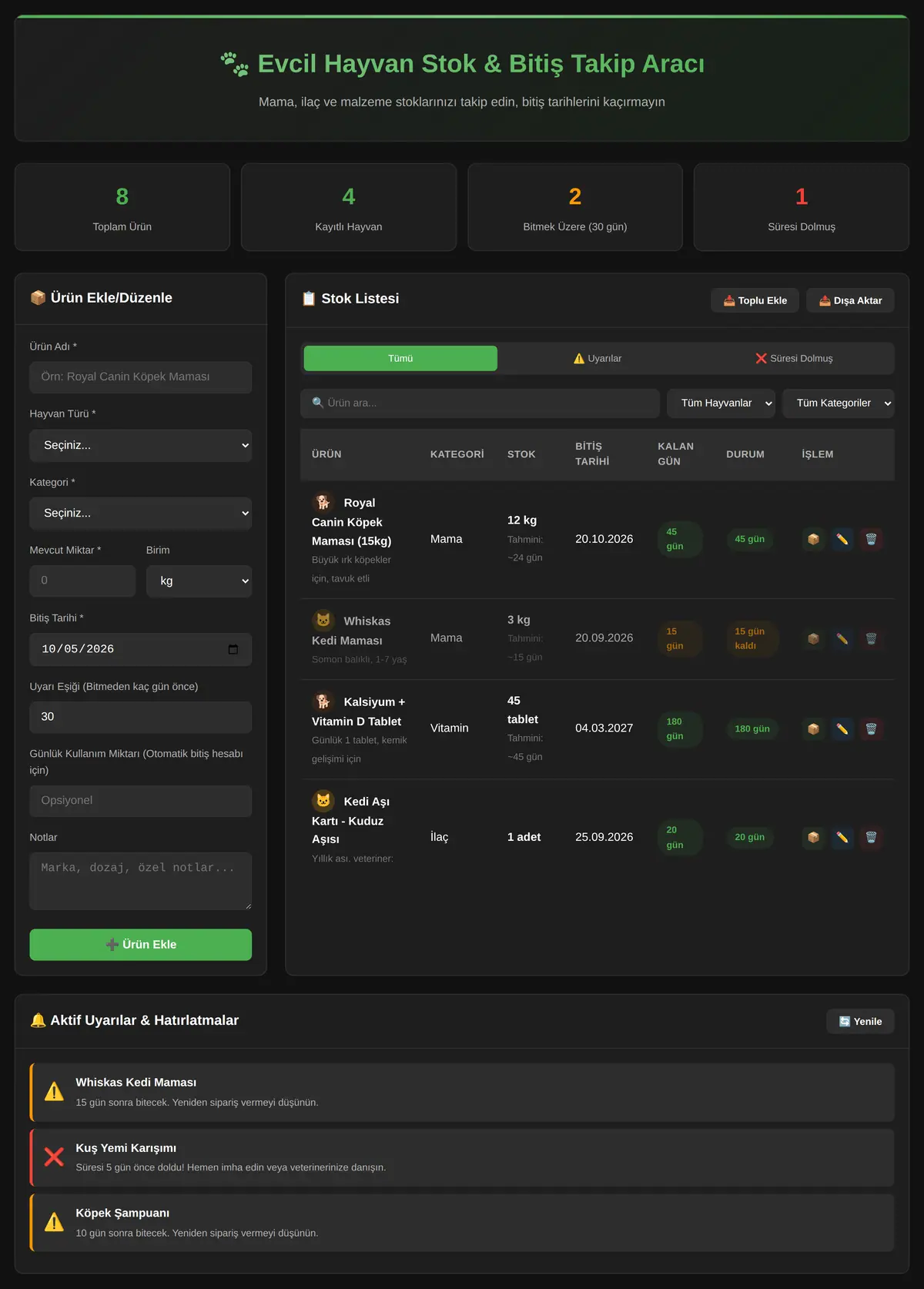
Task: Click the box stock icon for Kedi Aşı Kartı row
Action: [x=813, y=837]
